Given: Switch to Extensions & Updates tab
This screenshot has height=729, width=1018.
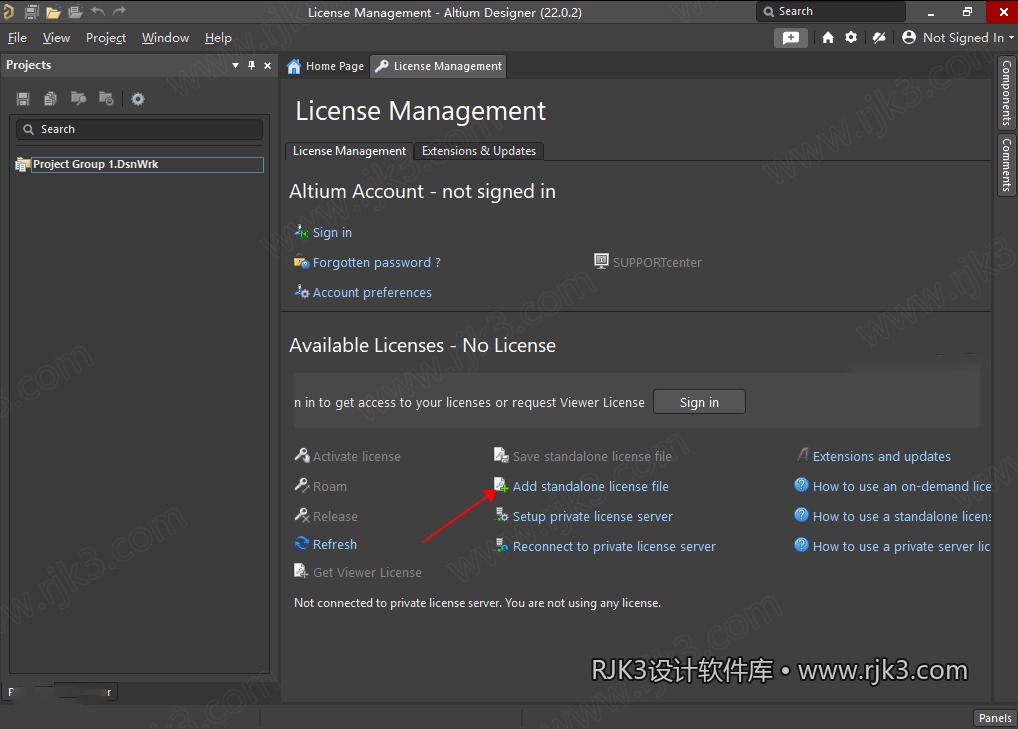Looking at the screenshot, I should tap(479, 151).
